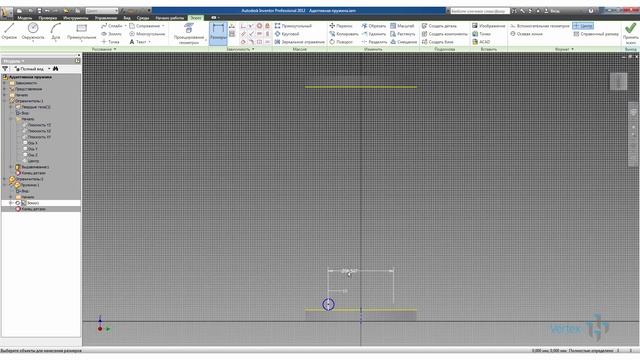Click Проецирование геометрии tool
This screenshot has height=360, width=640.
click(x=189, y=33)
